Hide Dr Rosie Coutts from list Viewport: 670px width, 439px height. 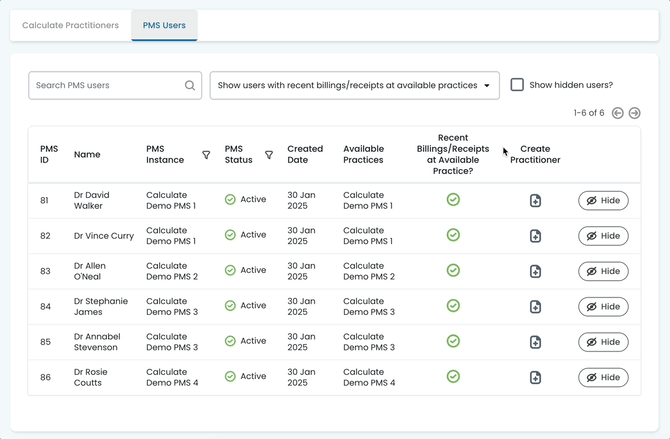pos(603,377)
